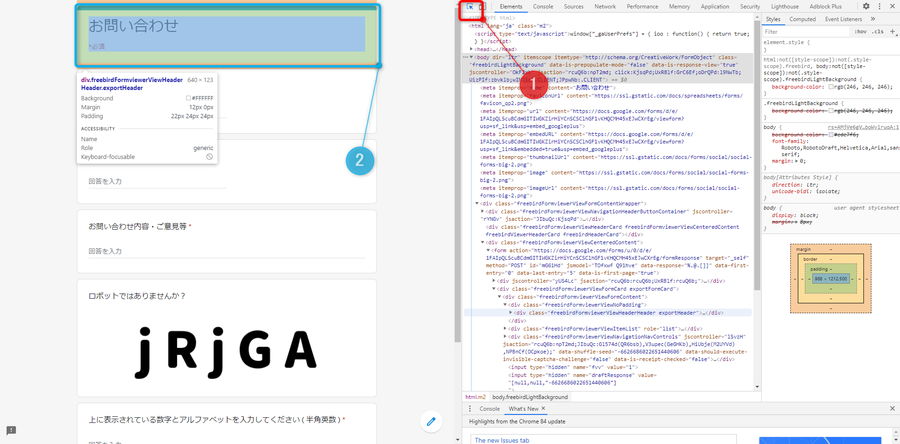Collapse the exportFormCard div

[495, 289]
